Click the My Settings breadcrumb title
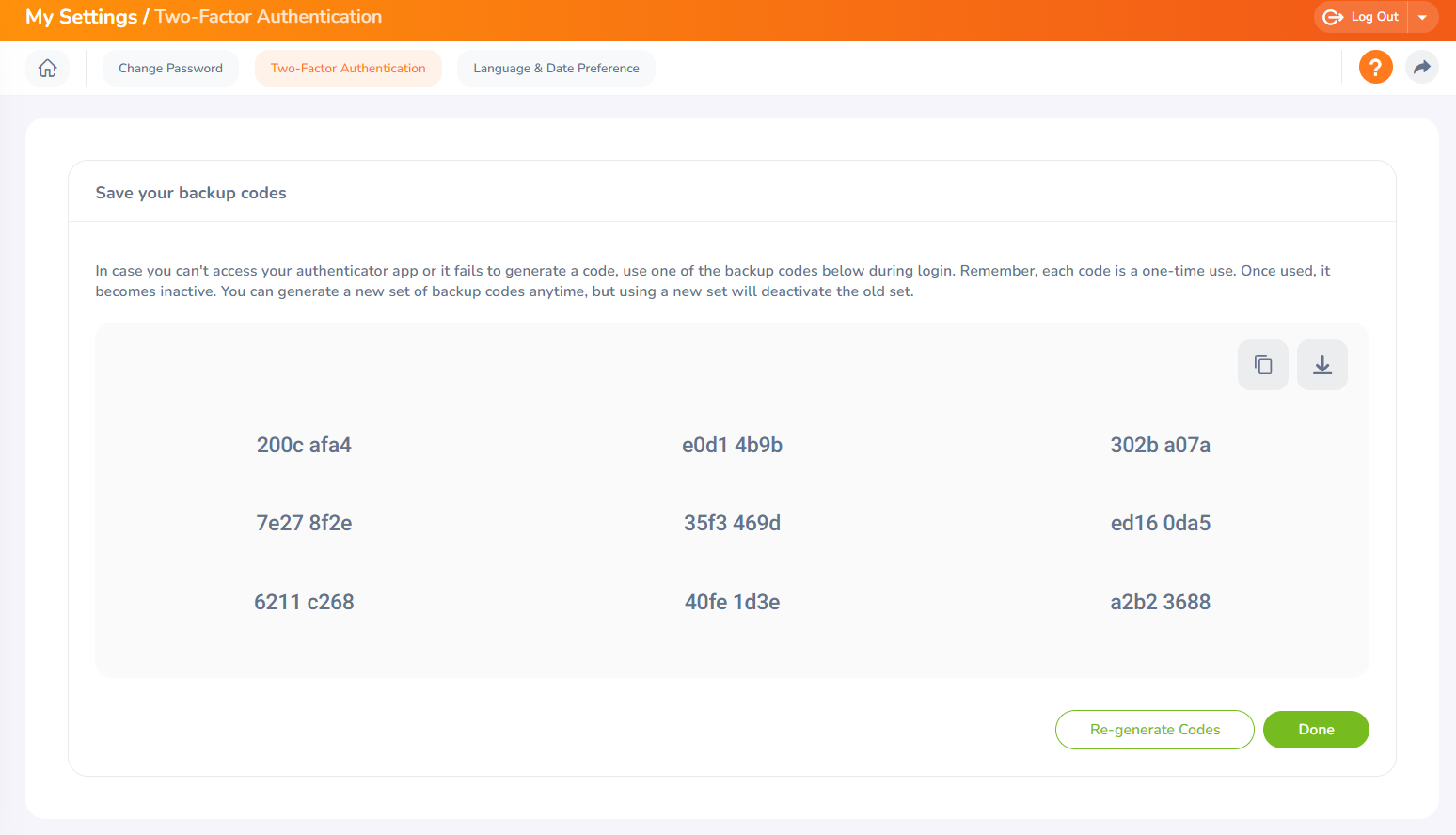 pos(81,17)
